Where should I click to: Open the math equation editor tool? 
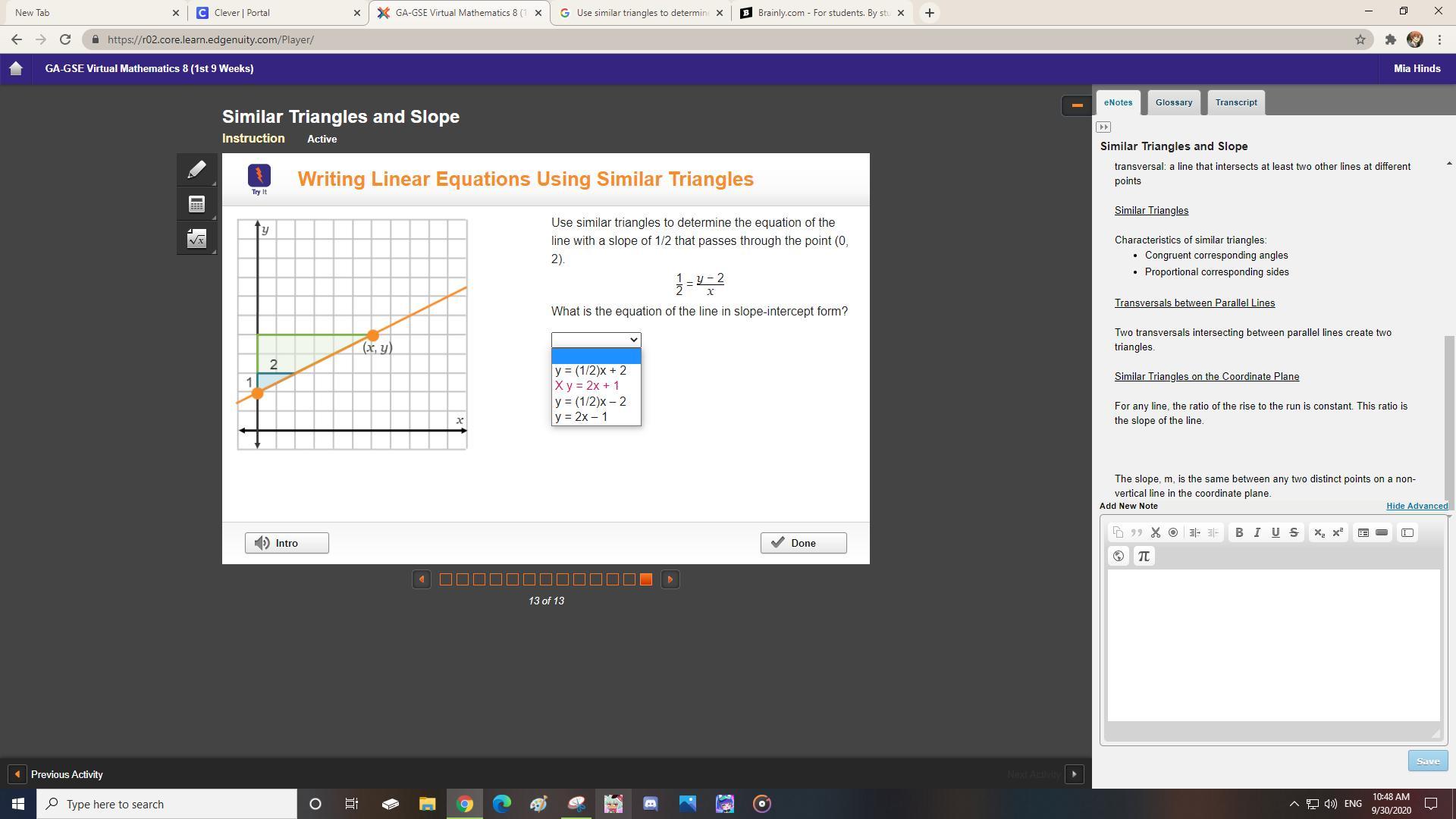(196, 238)
